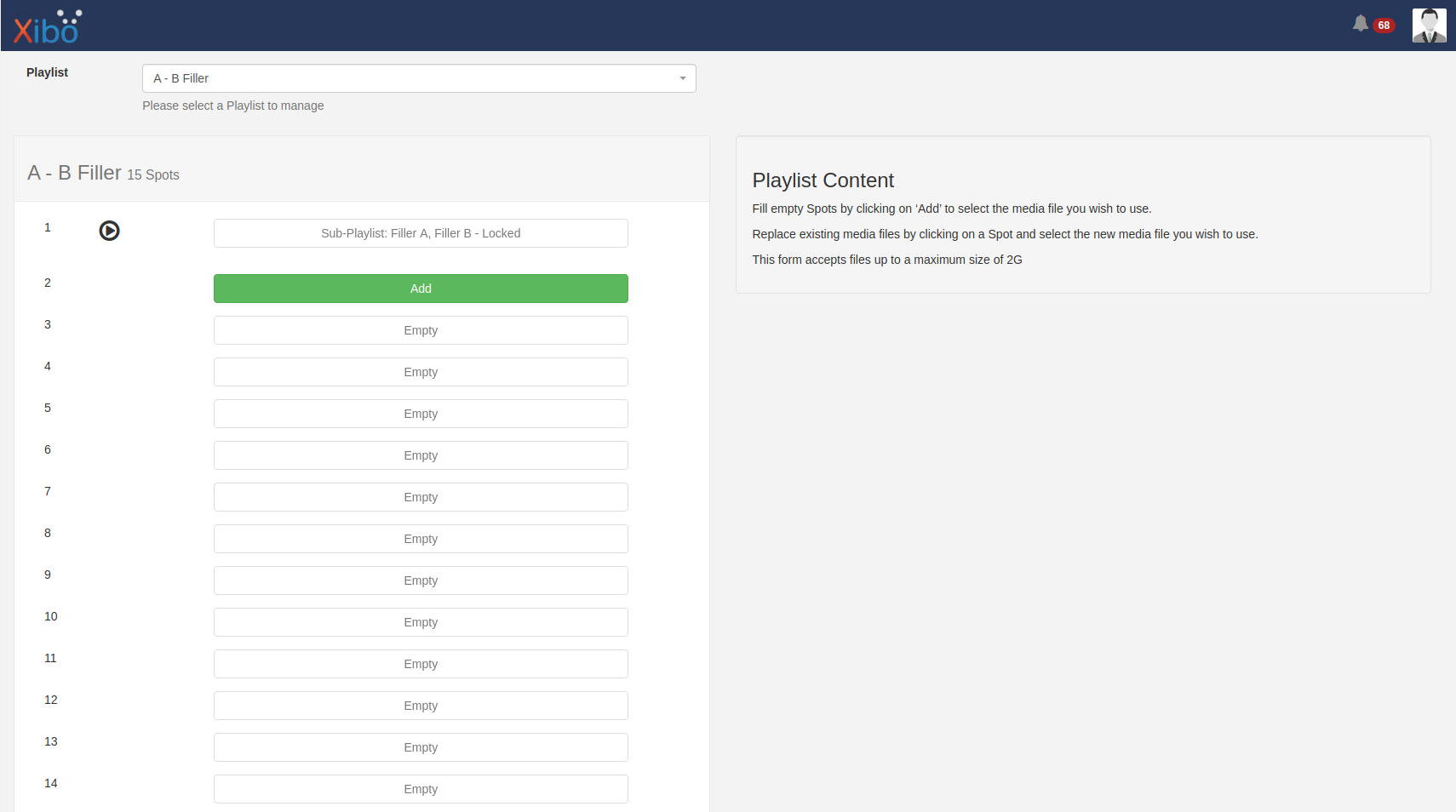Screen dimensions: 1456x812
Task: Select the Empty slot in spot 12
Action: (421, 706)
